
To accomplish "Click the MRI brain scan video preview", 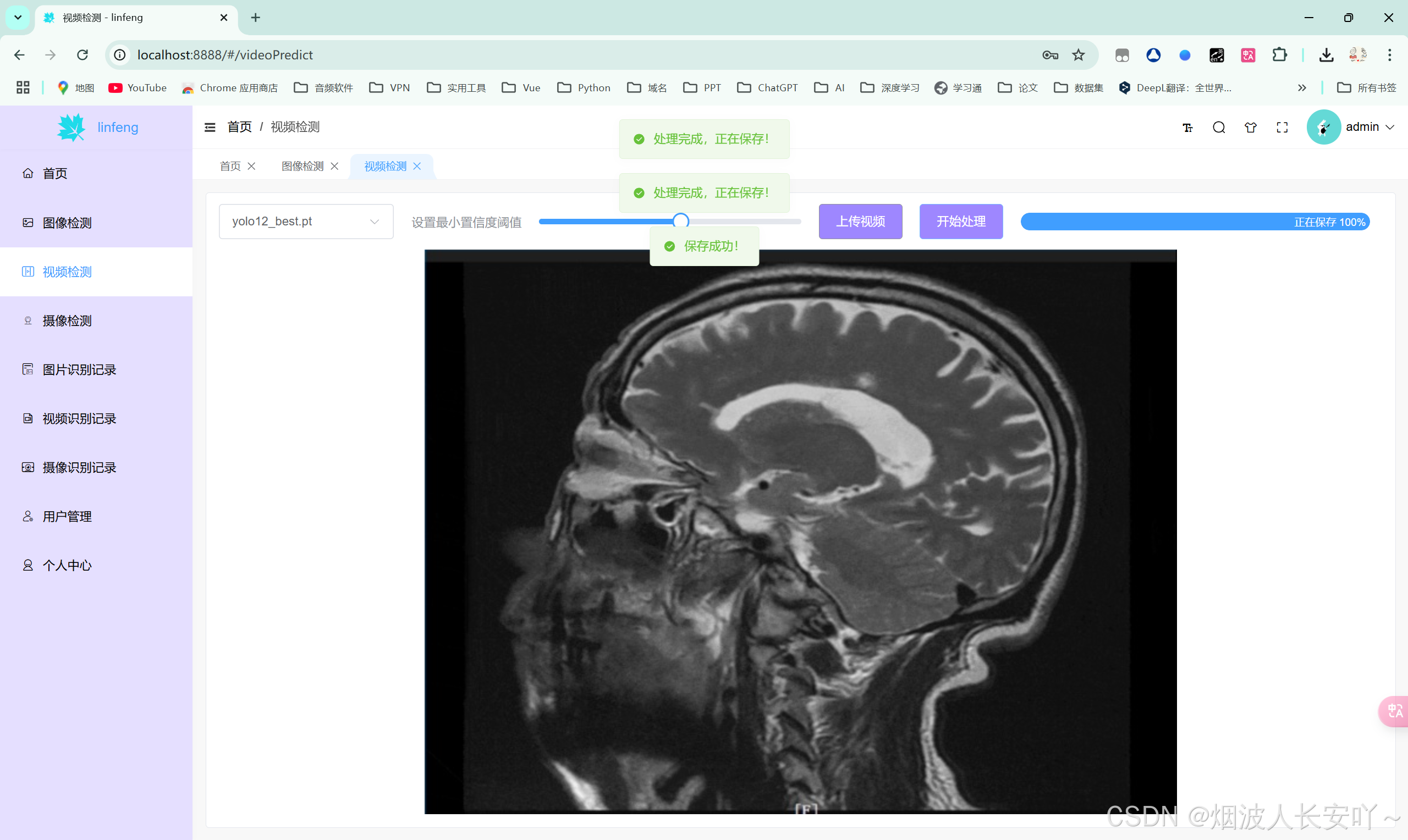I will (800, 532).
